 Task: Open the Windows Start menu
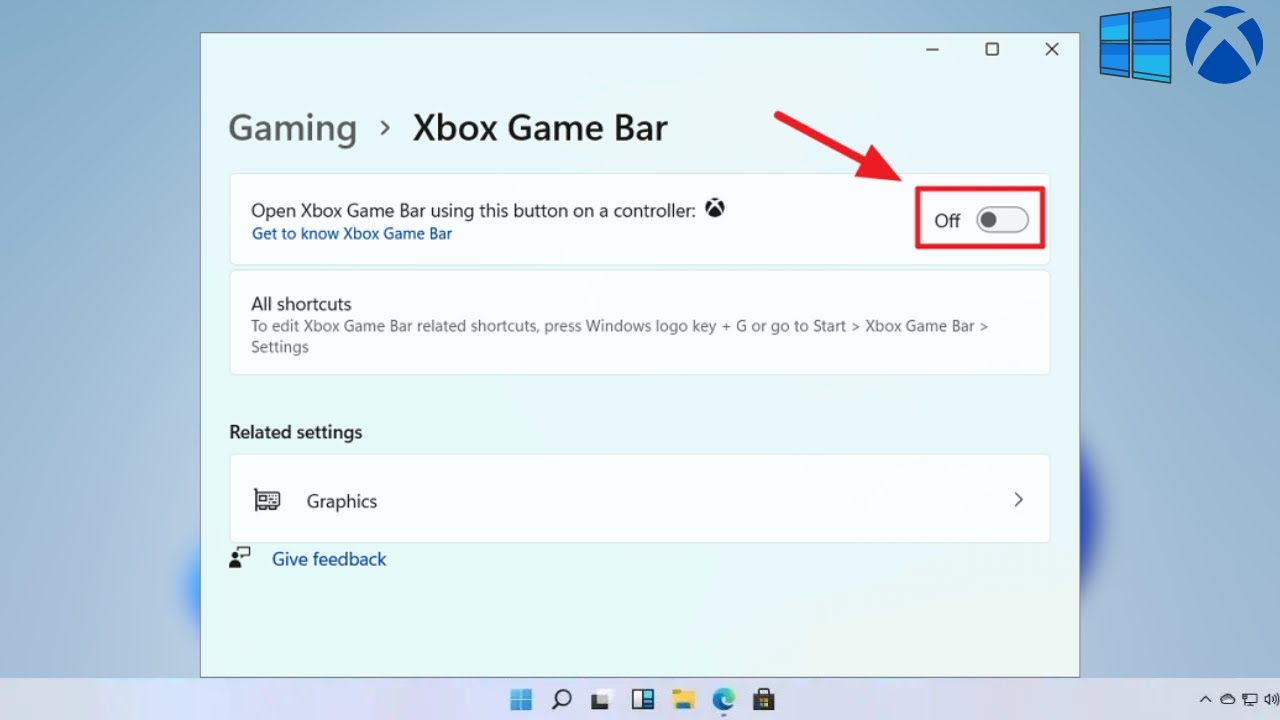point(521,699)
